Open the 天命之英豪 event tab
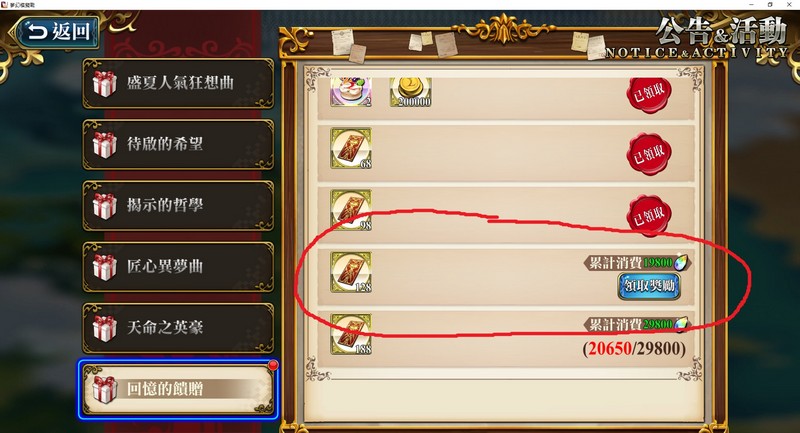The image size is (800, 433). coord(178,328)
